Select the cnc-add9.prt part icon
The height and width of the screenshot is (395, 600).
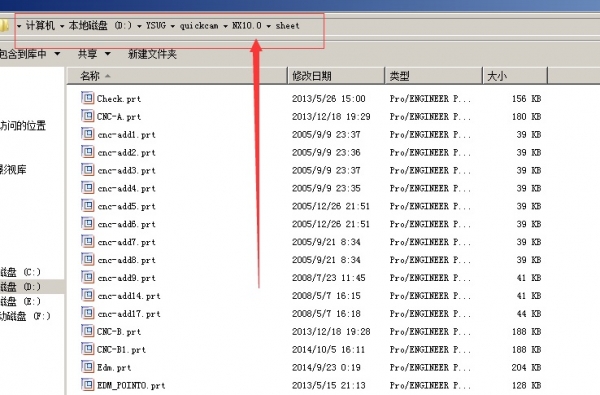[x=88, y=277]
